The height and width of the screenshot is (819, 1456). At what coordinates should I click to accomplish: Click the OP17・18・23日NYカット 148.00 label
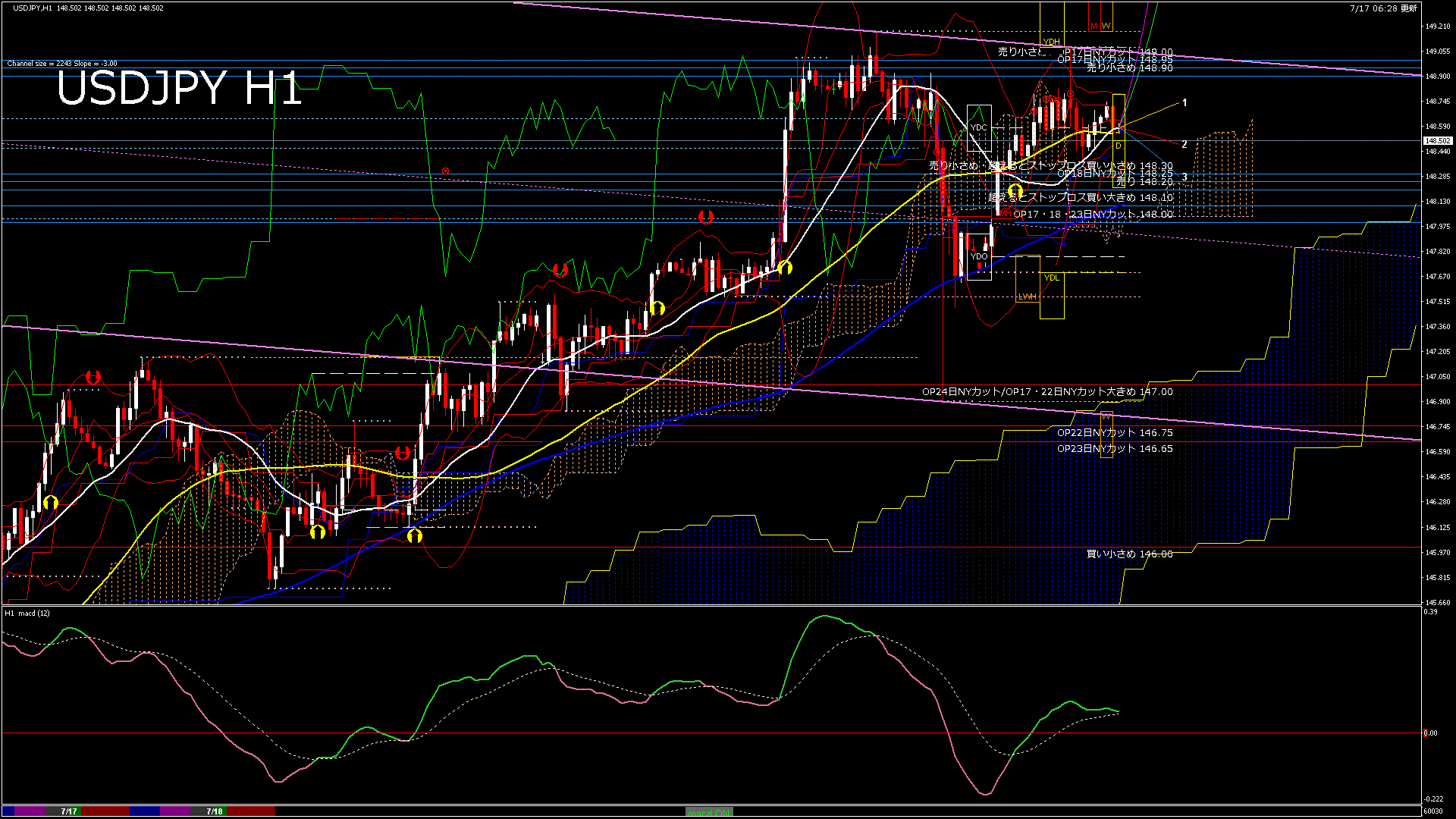point(1094,215)
